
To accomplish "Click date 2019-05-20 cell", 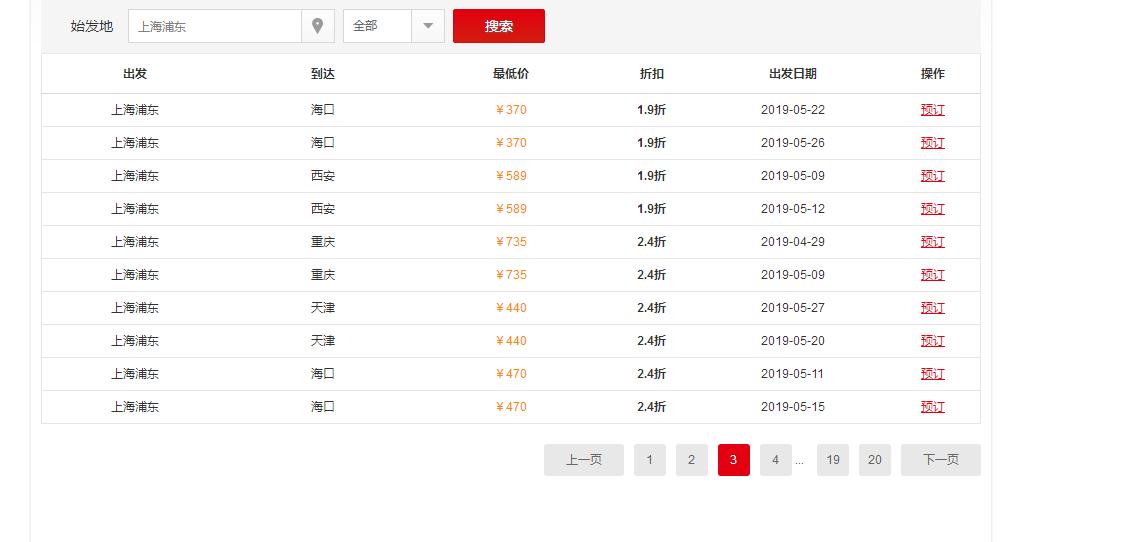I will 793,341.
